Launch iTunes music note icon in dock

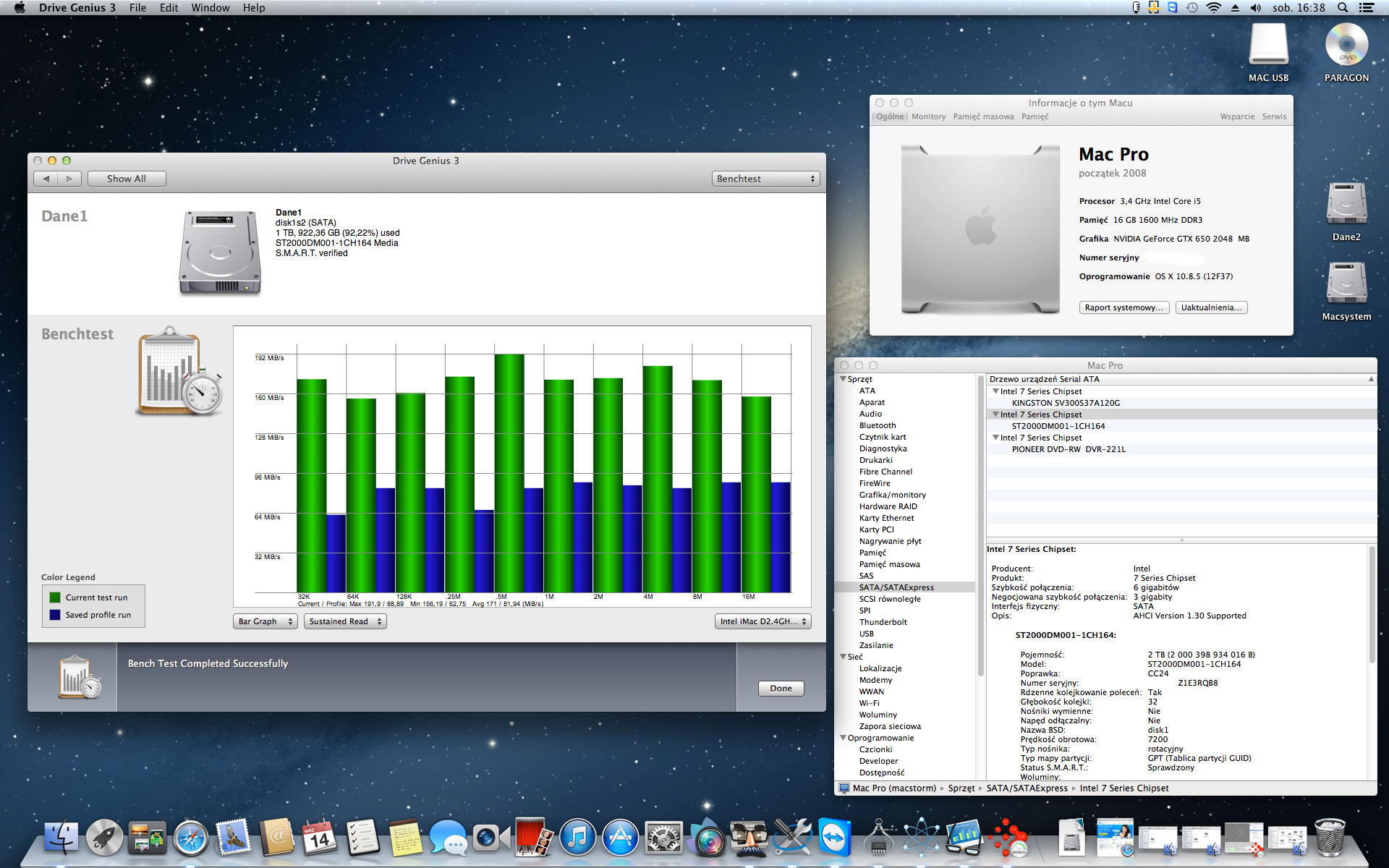(577, 838)
